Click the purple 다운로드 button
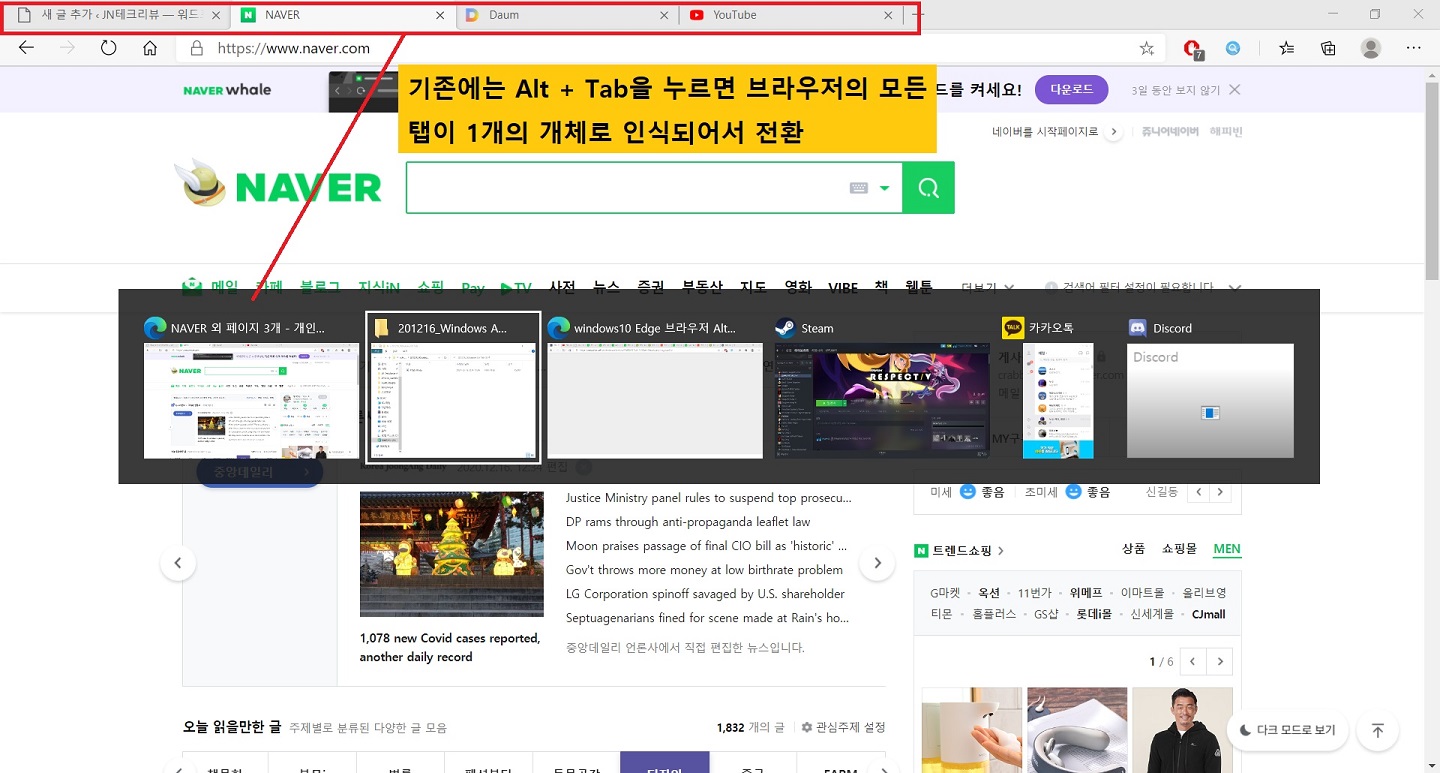The height and width of the screenshot is (773, 1440). pyautogui.click(x=1071, y=90)
